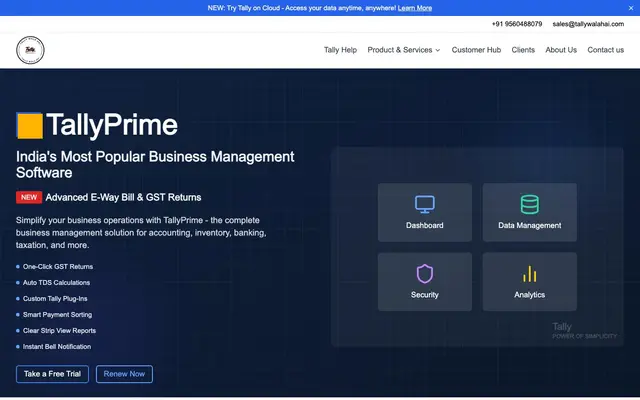Dismiss the top announcement banner
640x400 pixels.
click(x=631, y=8)
